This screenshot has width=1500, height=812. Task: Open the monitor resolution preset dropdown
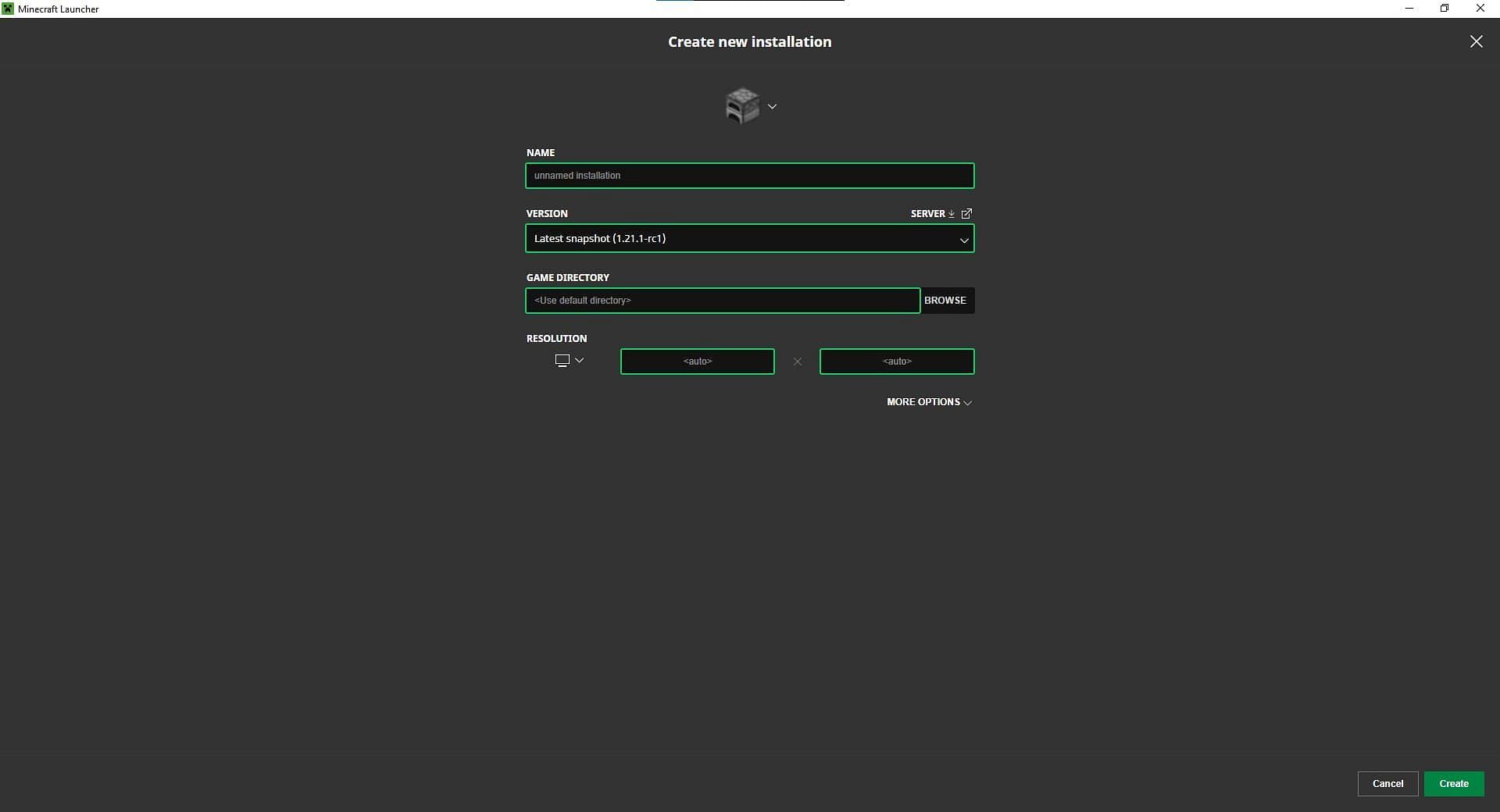click(570, 361)
